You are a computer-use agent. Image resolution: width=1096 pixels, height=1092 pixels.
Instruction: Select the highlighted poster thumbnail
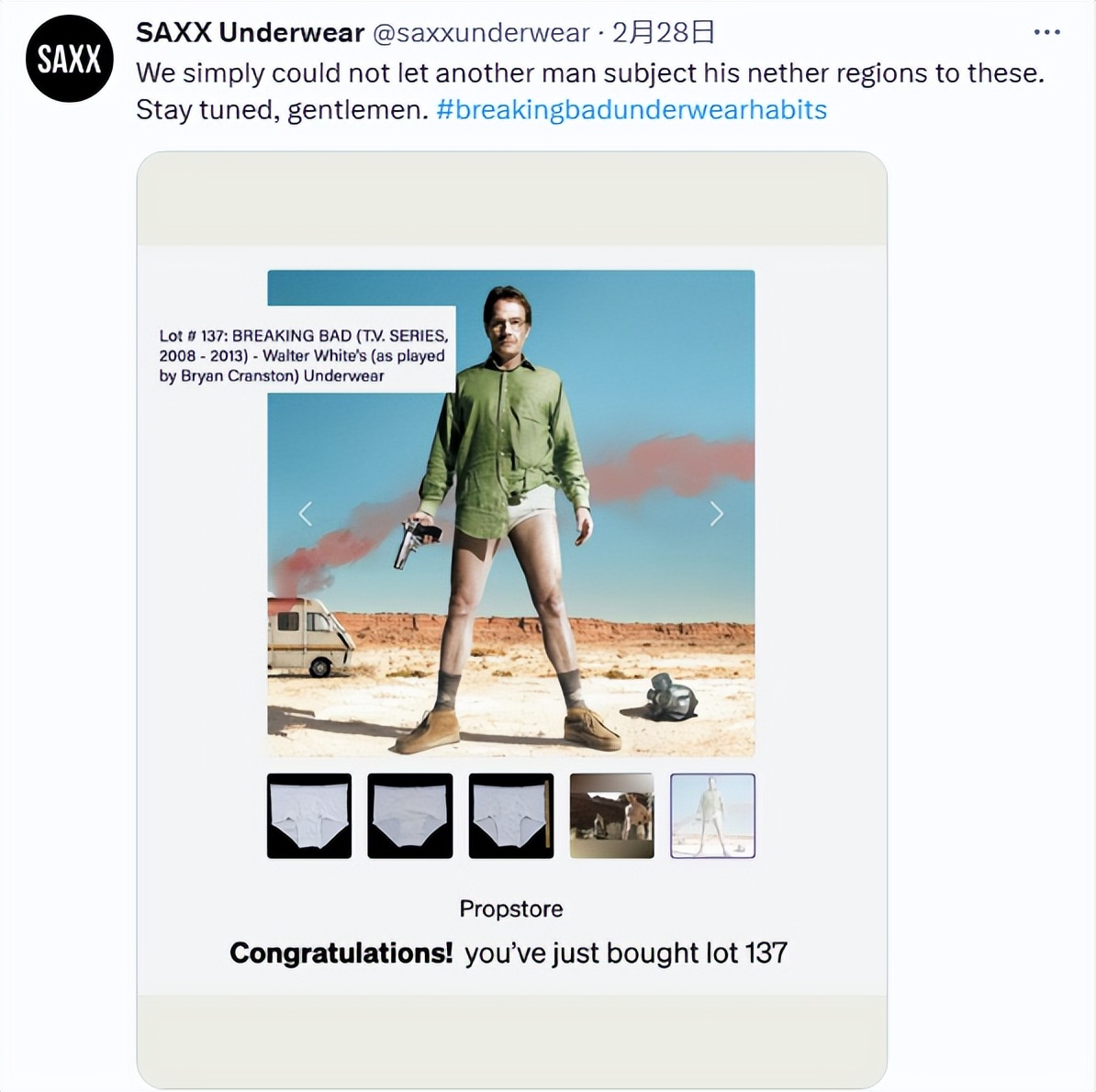tap(713, 816)
